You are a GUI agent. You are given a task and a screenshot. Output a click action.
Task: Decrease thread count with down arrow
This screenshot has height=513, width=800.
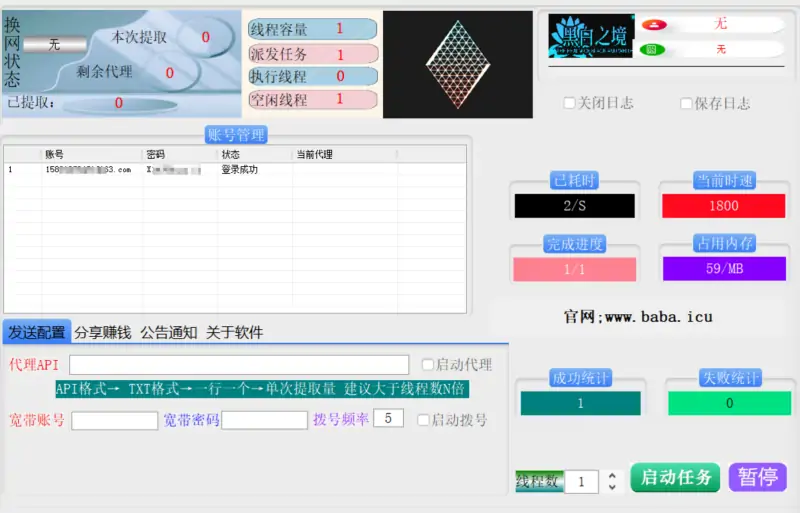point(612,487)
